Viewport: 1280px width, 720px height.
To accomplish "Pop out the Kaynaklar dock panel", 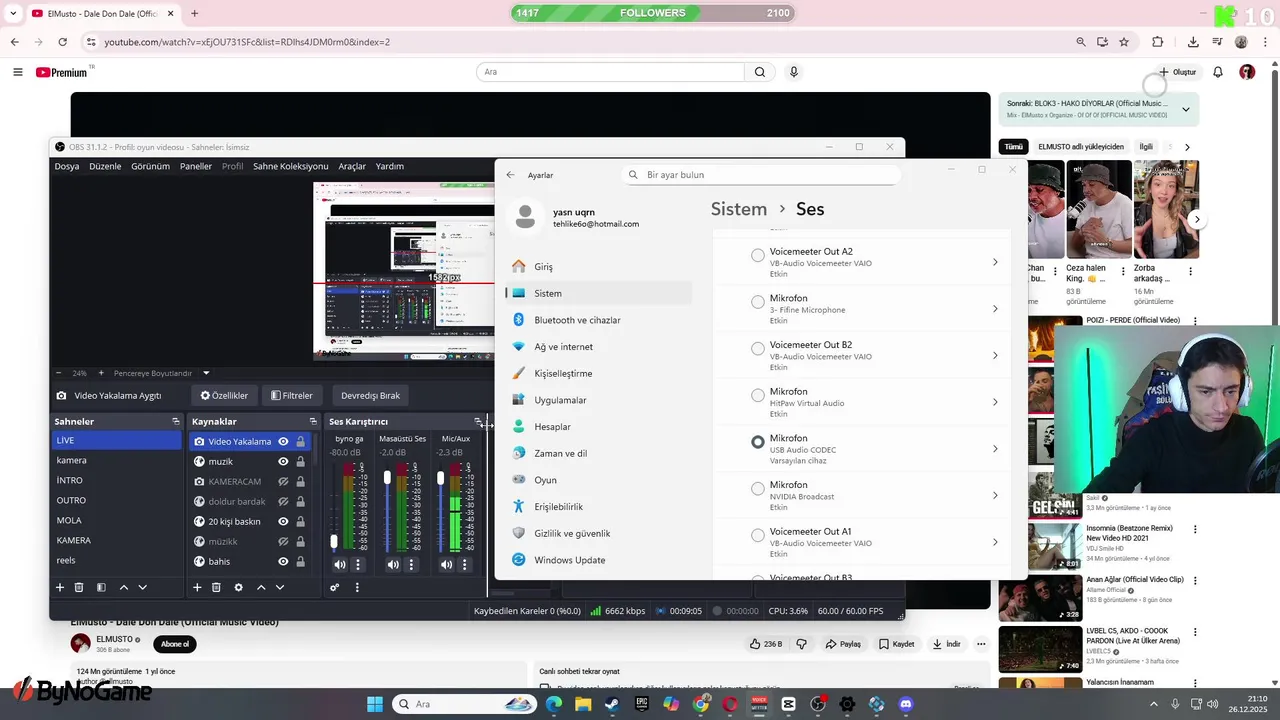I will point(313,421).
